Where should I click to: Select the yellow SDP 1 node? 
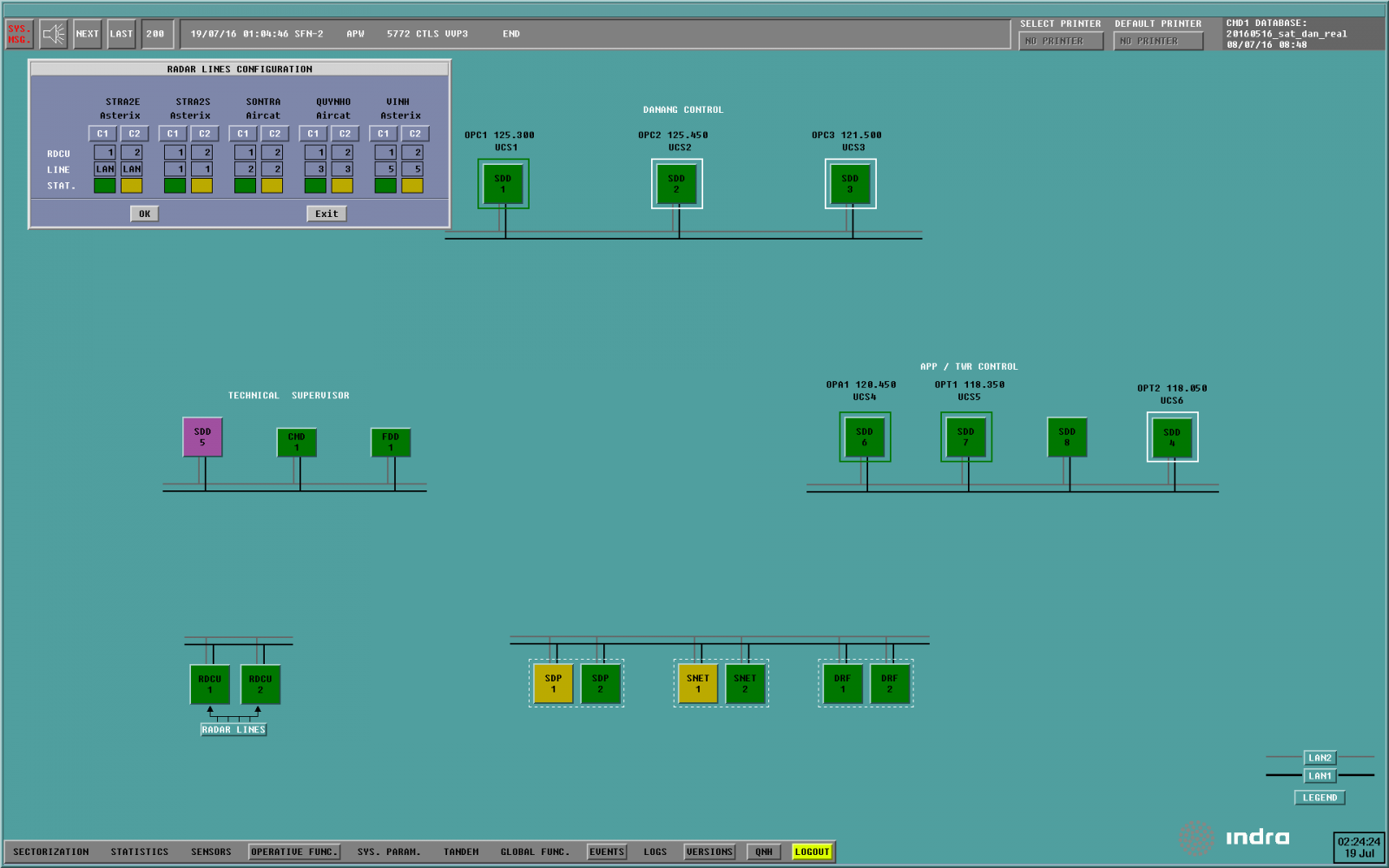(553, 683)
